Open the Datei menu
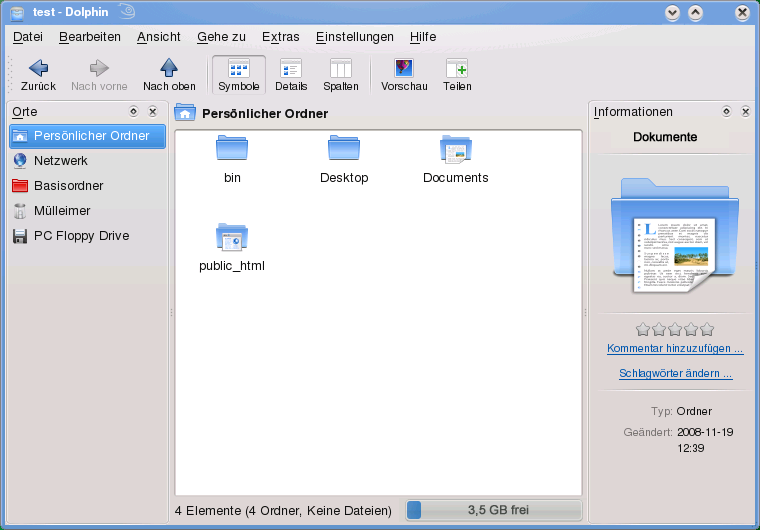 point(28,37)
